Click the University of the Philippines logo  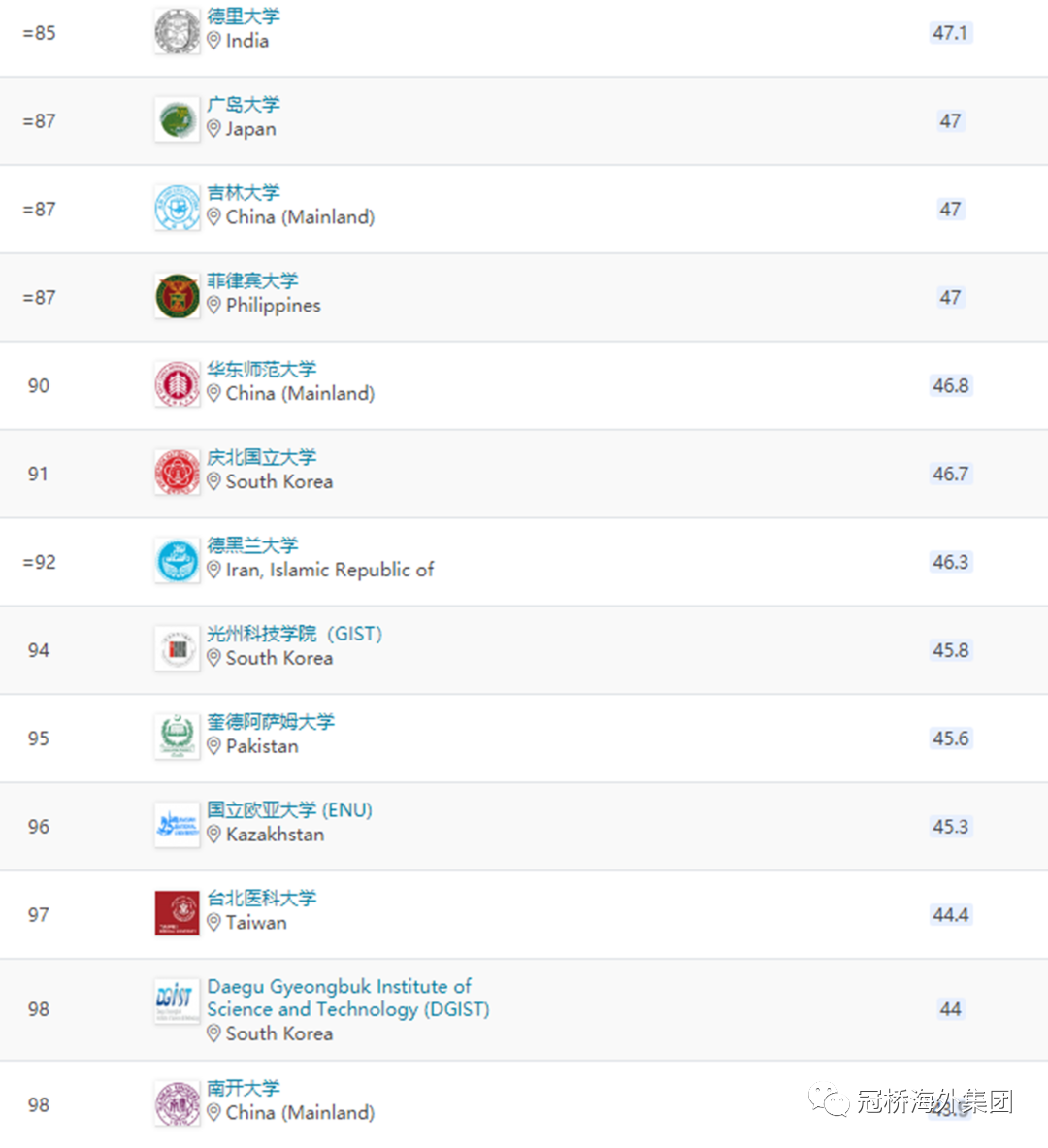[178, 296]
